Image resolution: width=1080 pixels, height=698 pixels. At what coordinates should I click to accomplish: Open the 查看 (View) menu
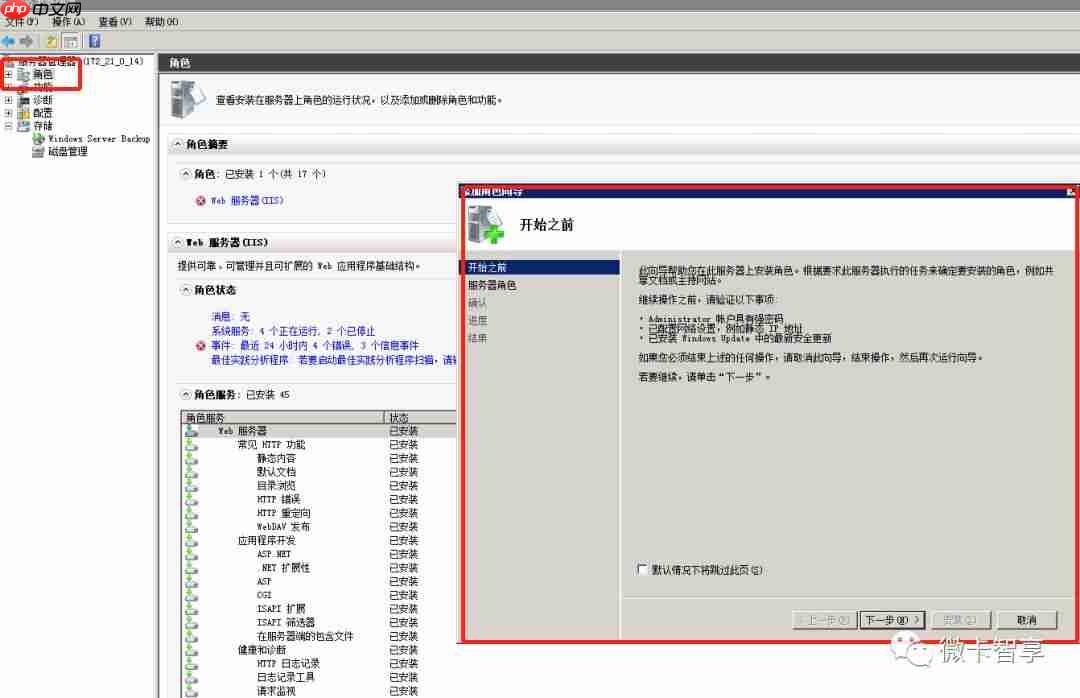coord(114,22)
